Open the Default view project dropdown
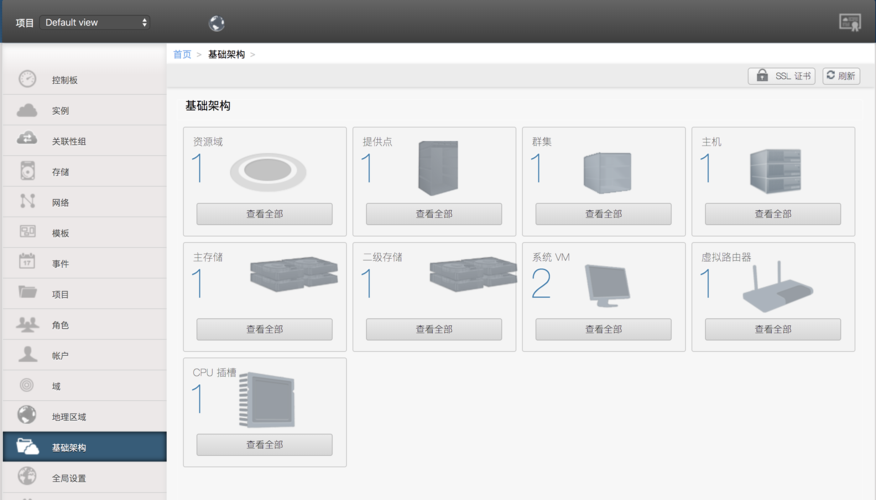876x500 pixels. (95, 22)
